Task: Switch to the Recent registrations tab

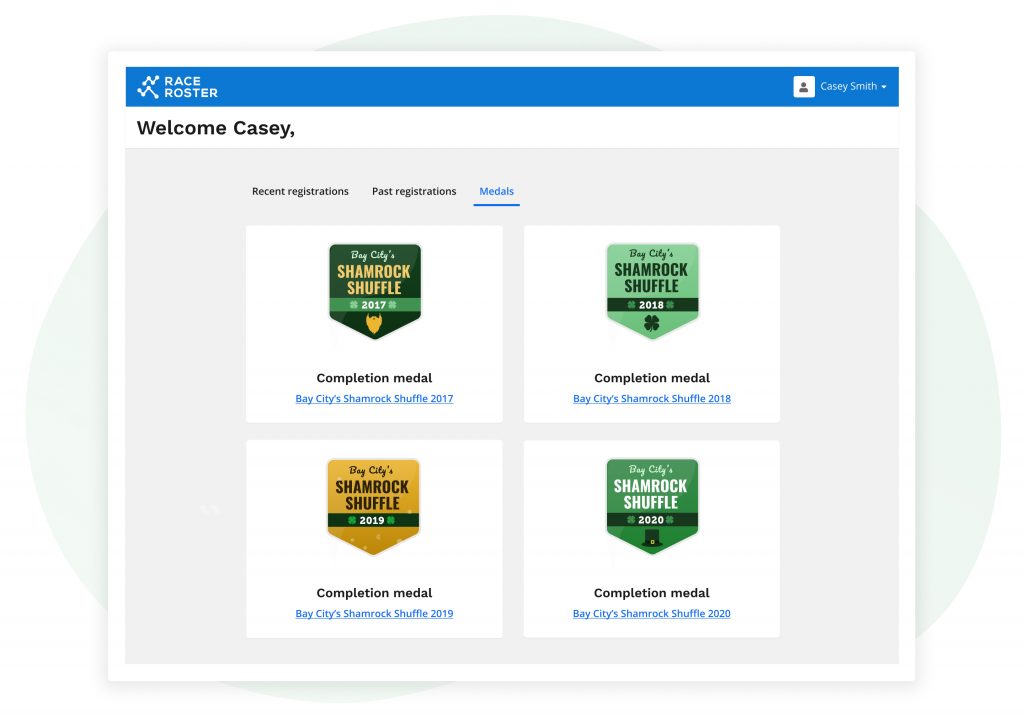Action: click(x=300, y=191)
